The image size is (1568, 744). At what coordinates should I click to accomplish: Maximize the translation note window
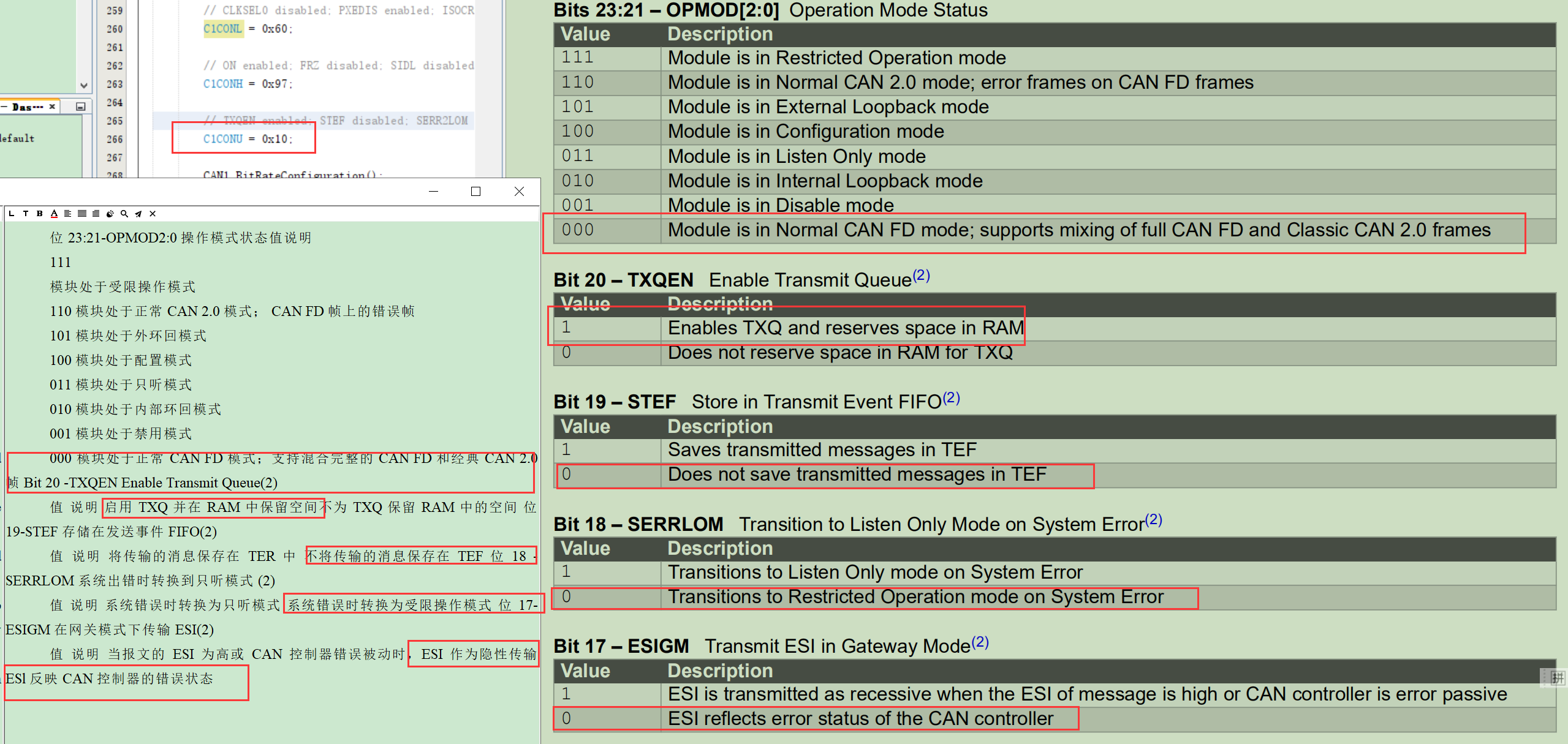475,192
